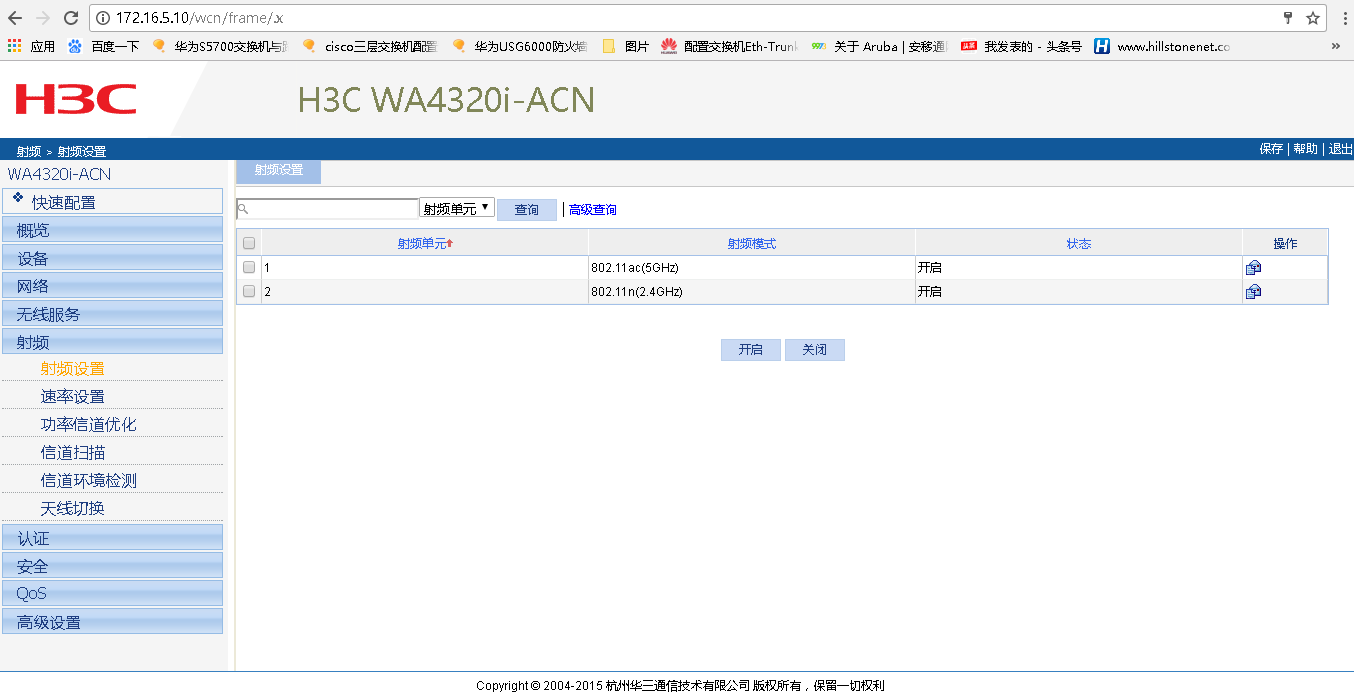1354x699 pixels.
Task: Sort table by 射频单元 column
Action: [425, 243]
